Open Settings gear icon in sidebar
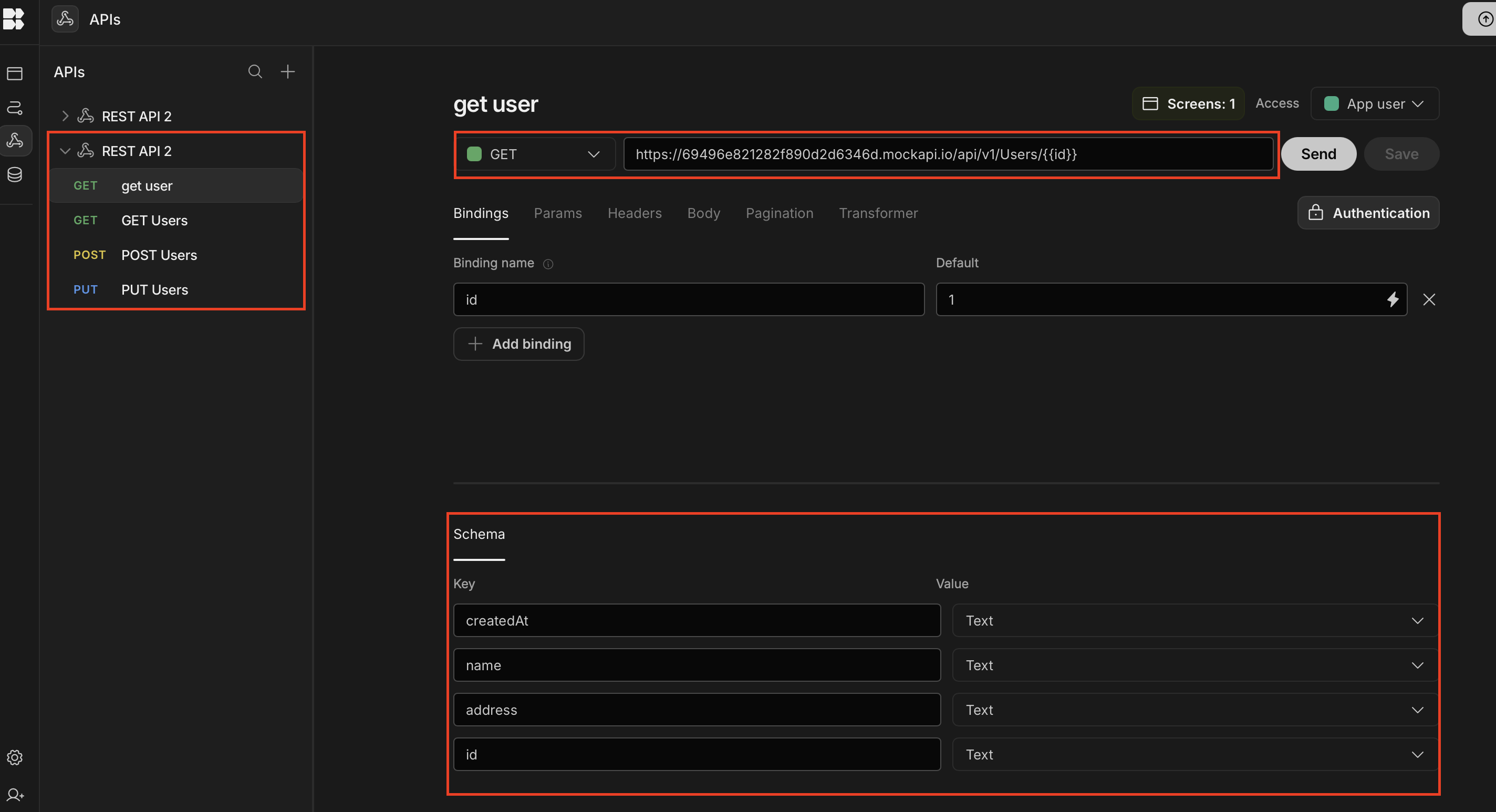 (x=15, y=757)
